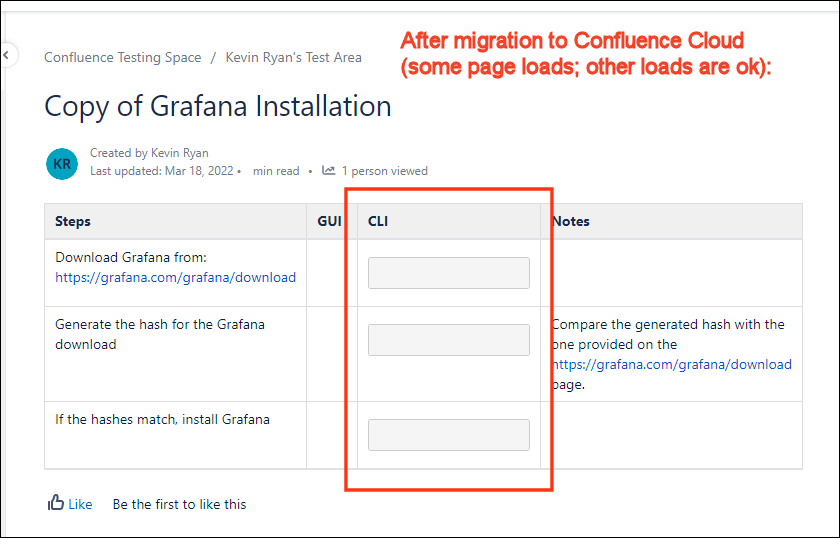Click the Like link text
The image size is (840, 538).
pos(80,504)
